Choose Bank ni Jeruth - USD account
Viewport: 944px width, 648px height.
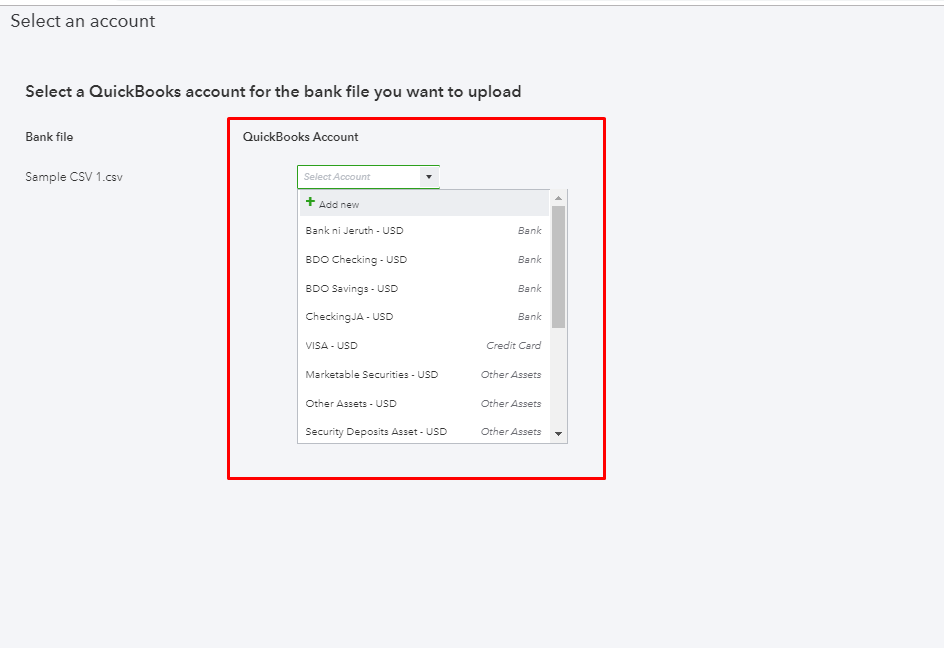[424, 231]
